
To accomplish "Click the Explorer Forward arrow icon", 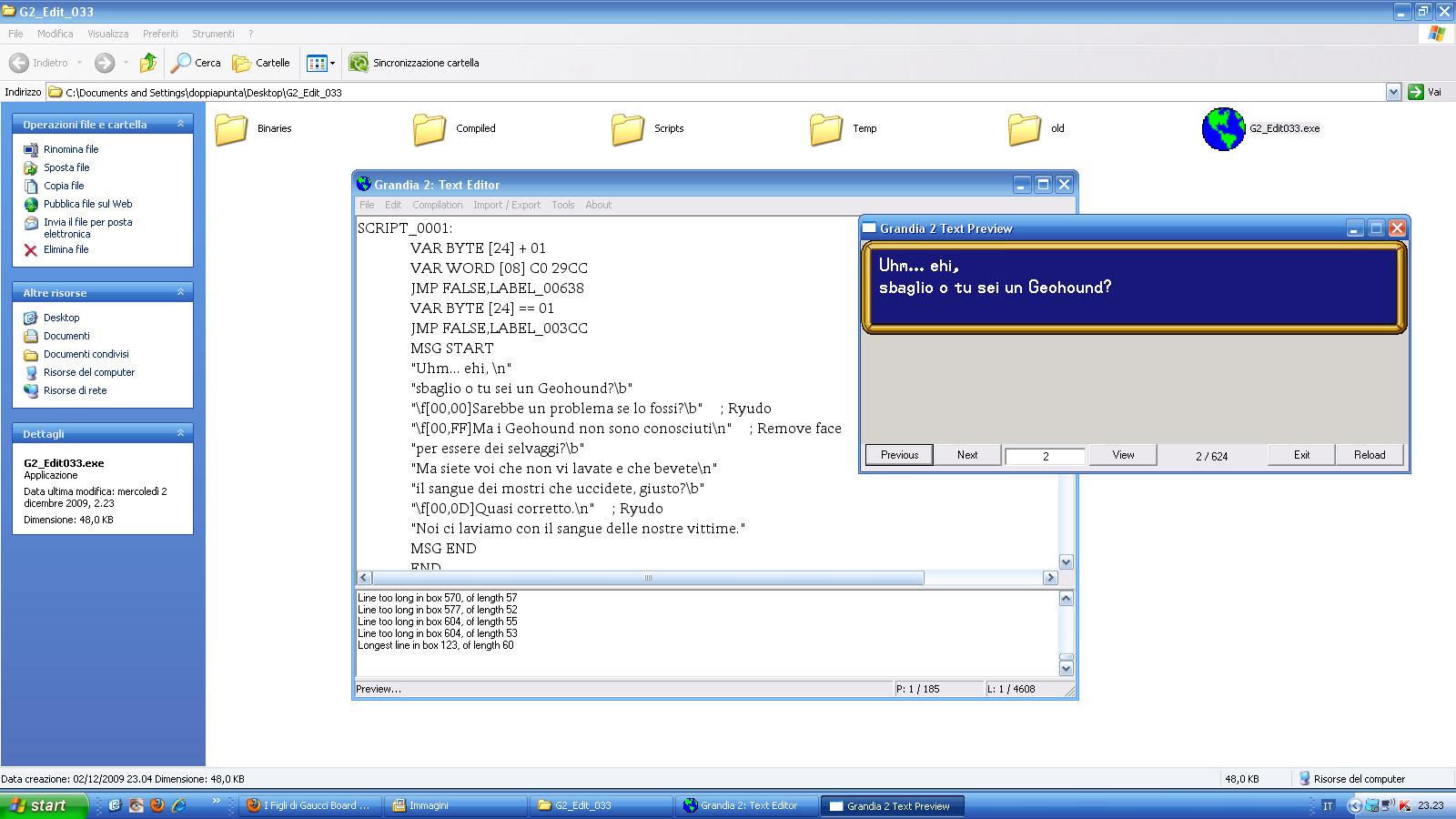I will (105, 63).
